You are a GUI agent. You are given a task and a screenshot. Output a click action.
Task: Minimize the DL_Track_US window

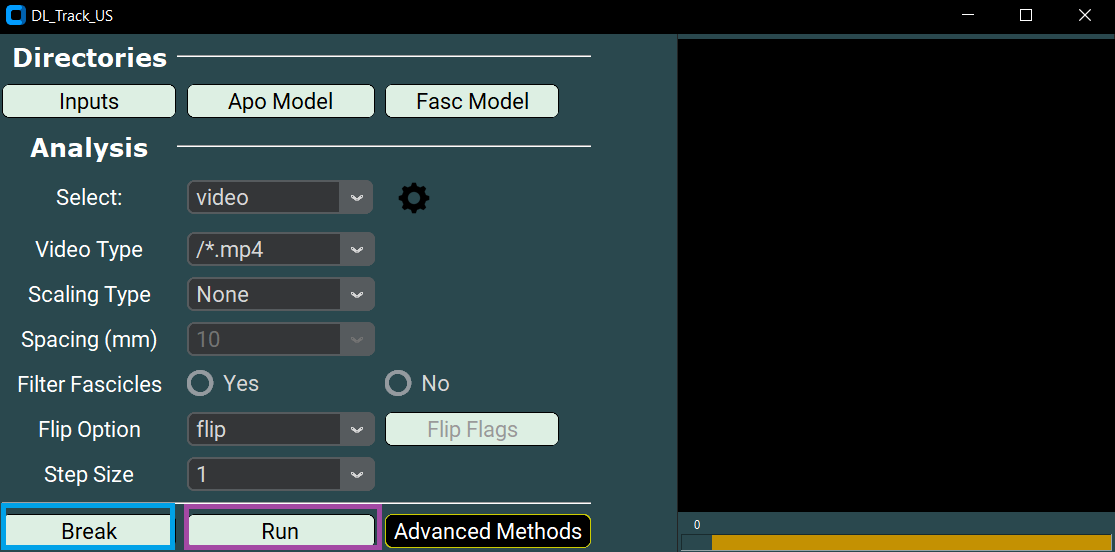click(x=967, y=16)
